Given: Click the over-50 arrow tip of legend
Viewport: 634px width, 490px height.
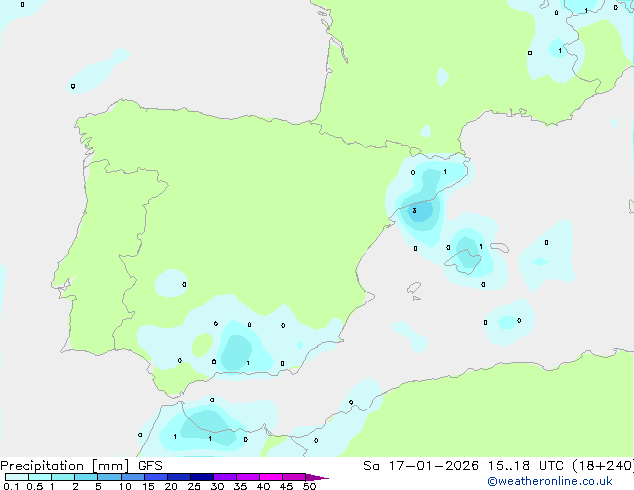Looking at the screenshot, I should pos(317,477).
